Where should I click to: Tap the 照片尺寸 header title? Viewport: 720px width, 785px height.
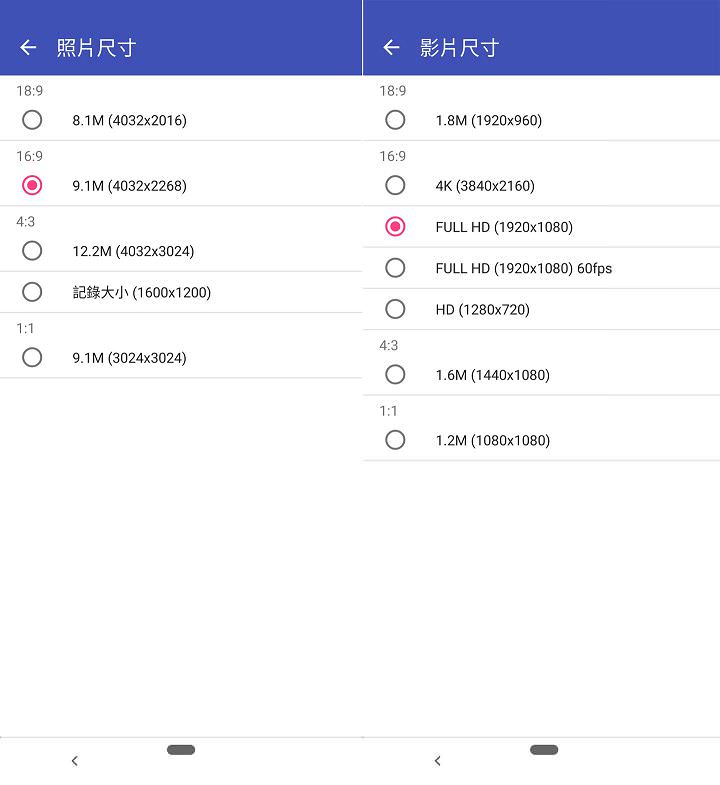[96, 48]
